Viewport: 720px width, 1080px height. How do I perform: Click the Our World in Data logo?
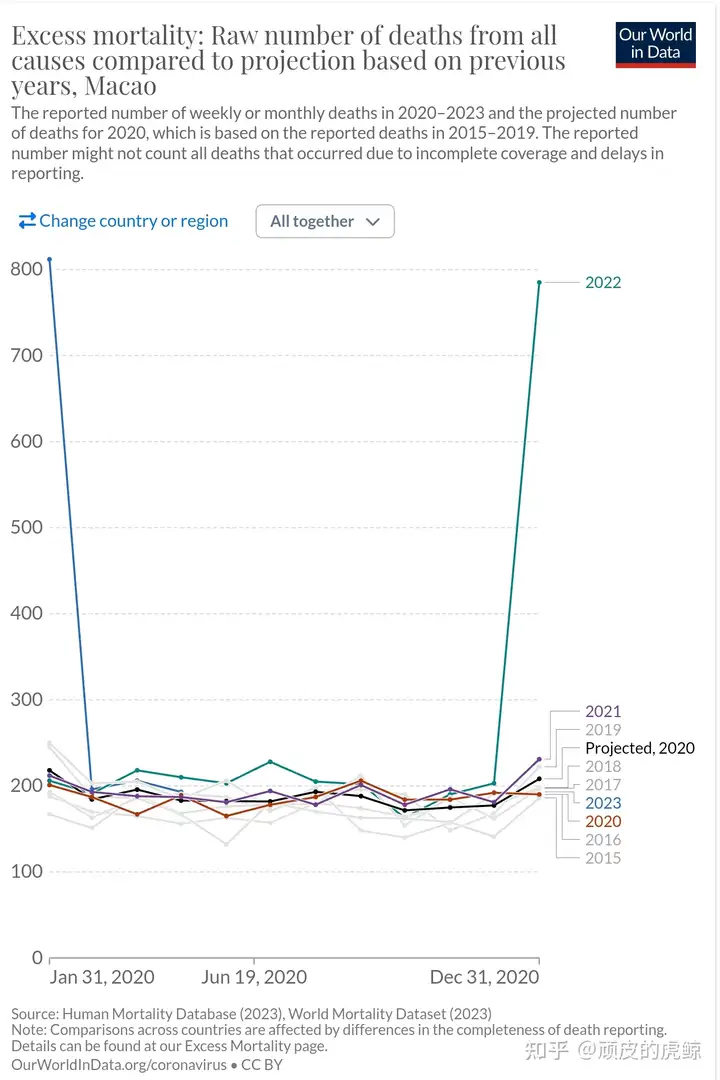(x=655, y=45)
